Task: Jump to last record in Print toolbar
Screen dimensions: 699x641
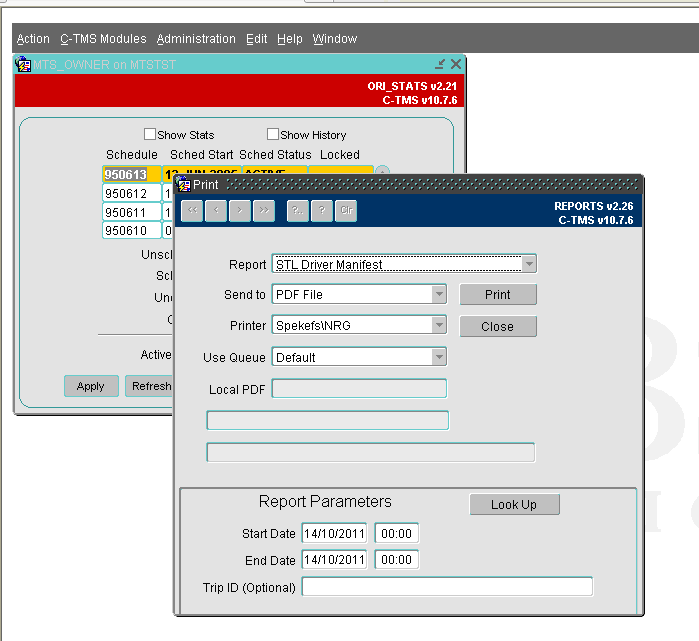Action: pyautogui.click(x=264, y=210)
